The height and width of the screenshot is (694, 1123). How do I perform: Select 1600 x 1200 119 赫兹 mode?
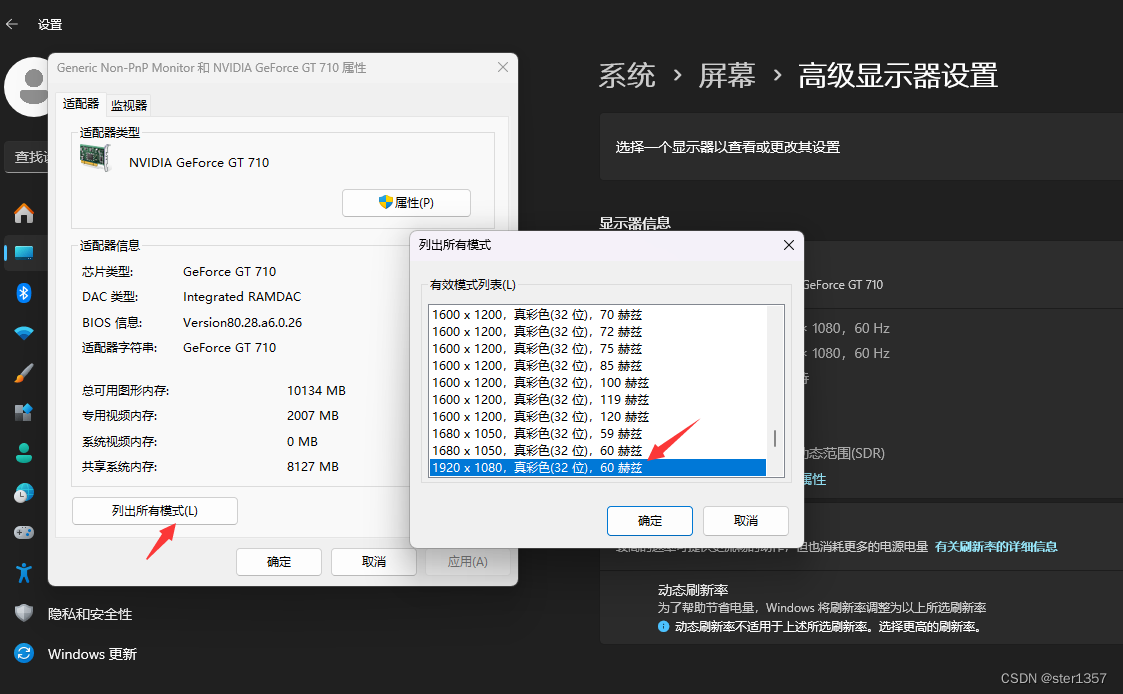[x=597, y=400]
